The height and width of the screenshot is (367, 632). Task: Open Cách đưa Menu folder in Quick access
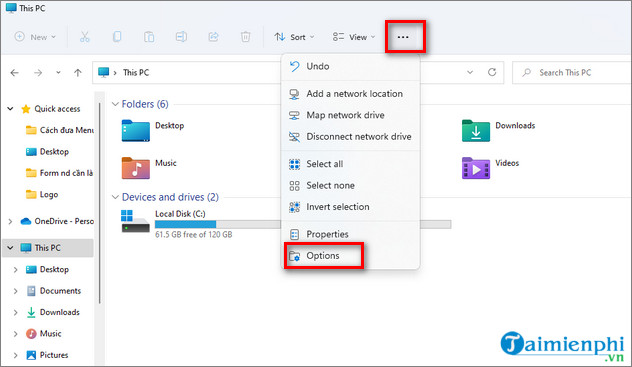(60, 130)
